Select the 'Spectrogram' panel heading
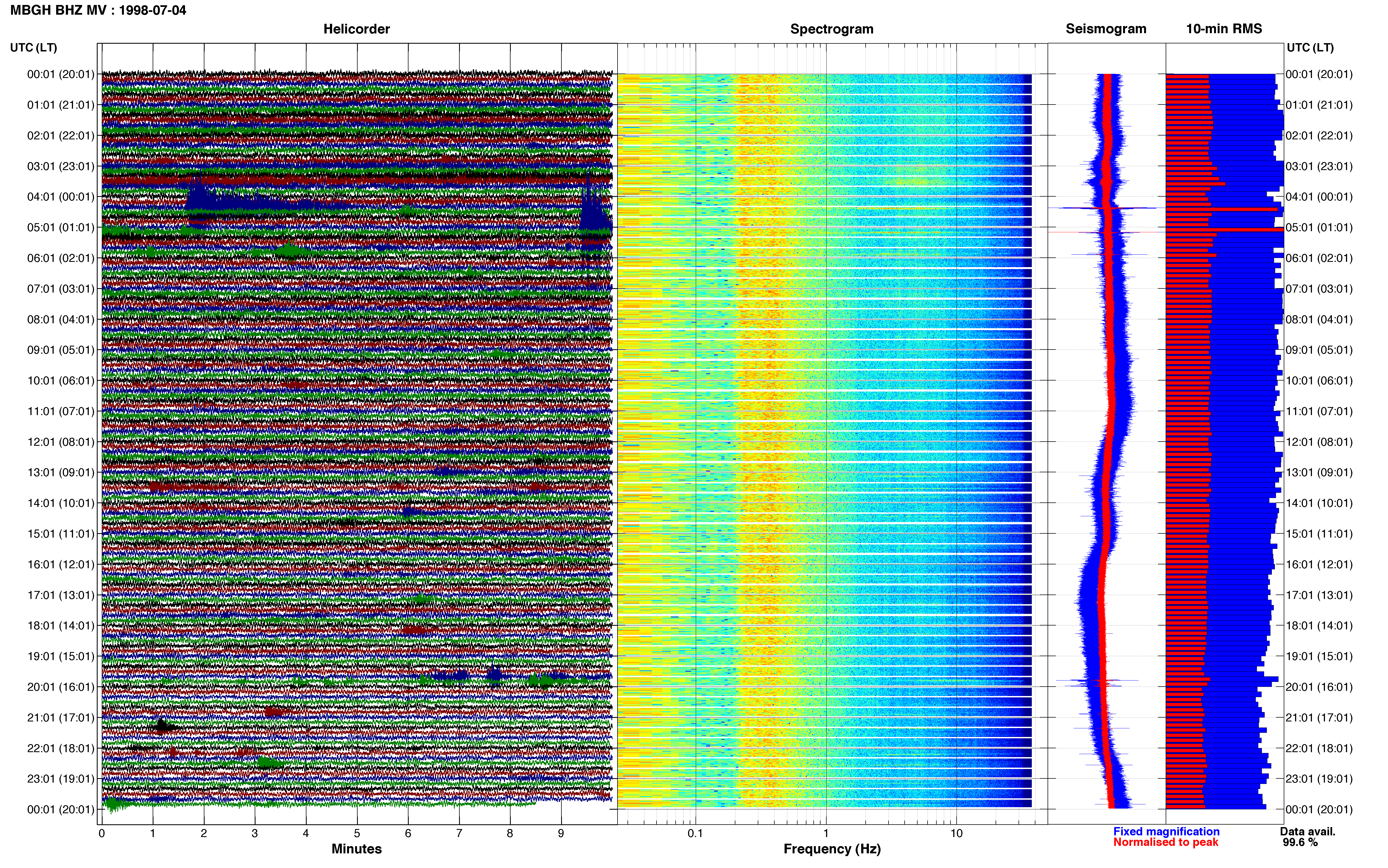Image resolution: width=1388 pixels, height=868 pixels. (x=832, y=29)
